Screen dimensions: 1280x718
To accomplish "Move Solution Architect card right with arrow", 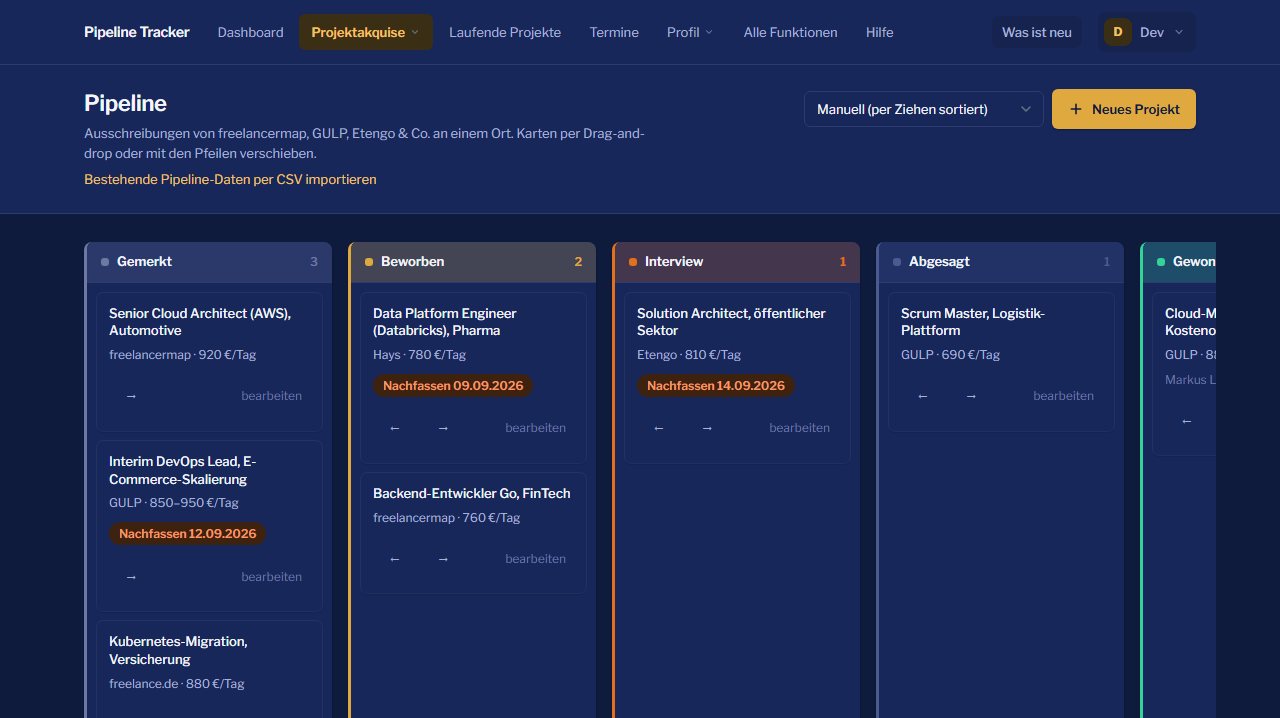I will click(x=707, y=428).
